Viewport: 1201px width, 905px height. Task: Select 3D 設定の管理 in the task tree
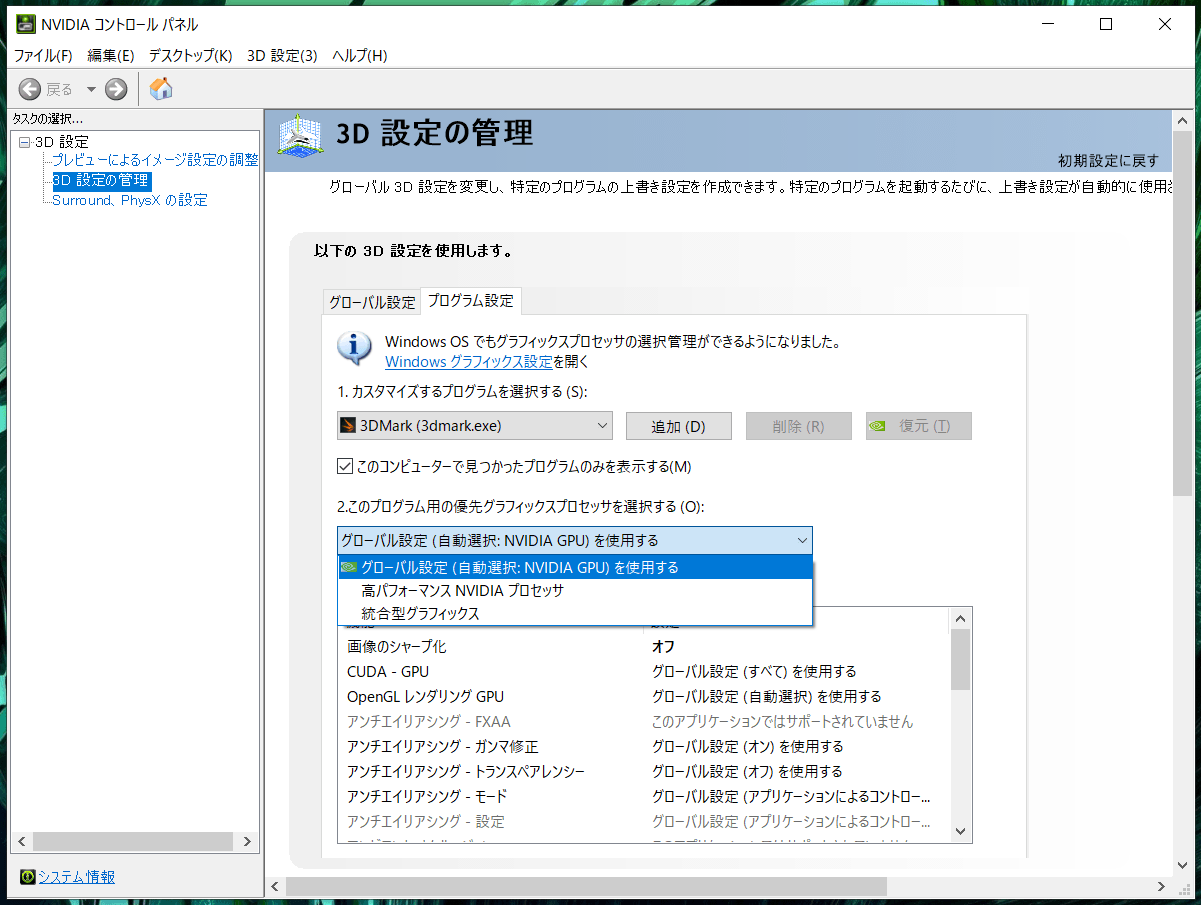tap(101, 180)
